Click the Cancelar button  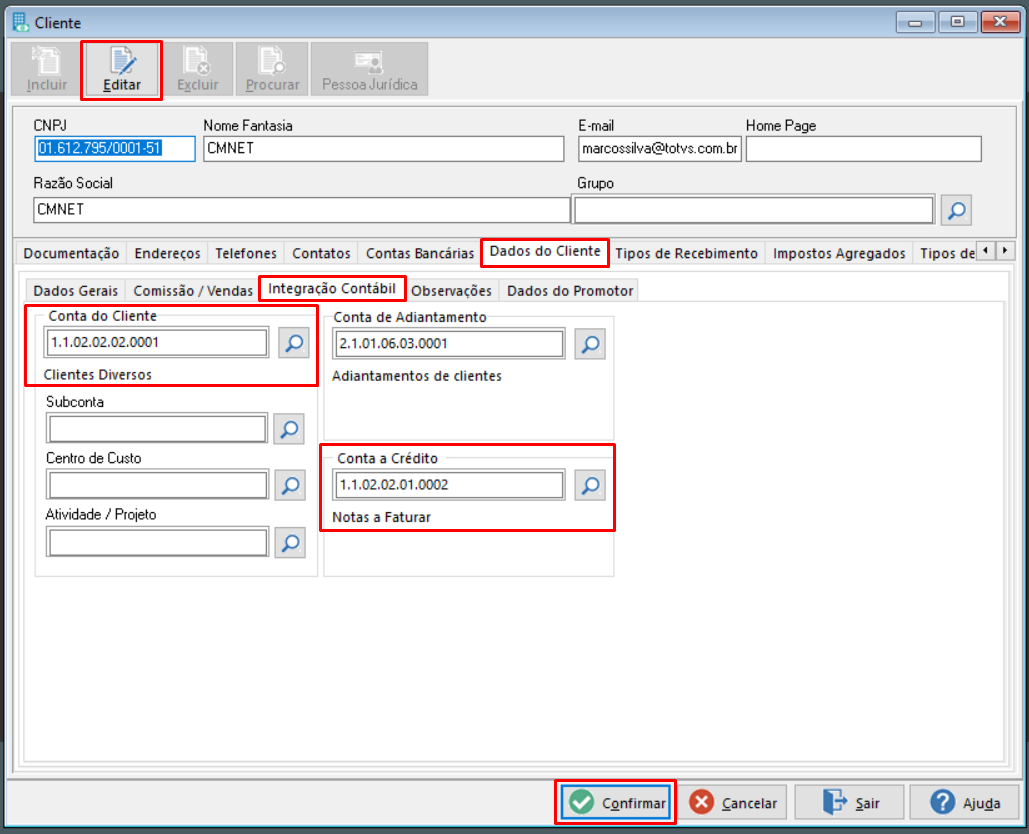(x=732, y=803)
